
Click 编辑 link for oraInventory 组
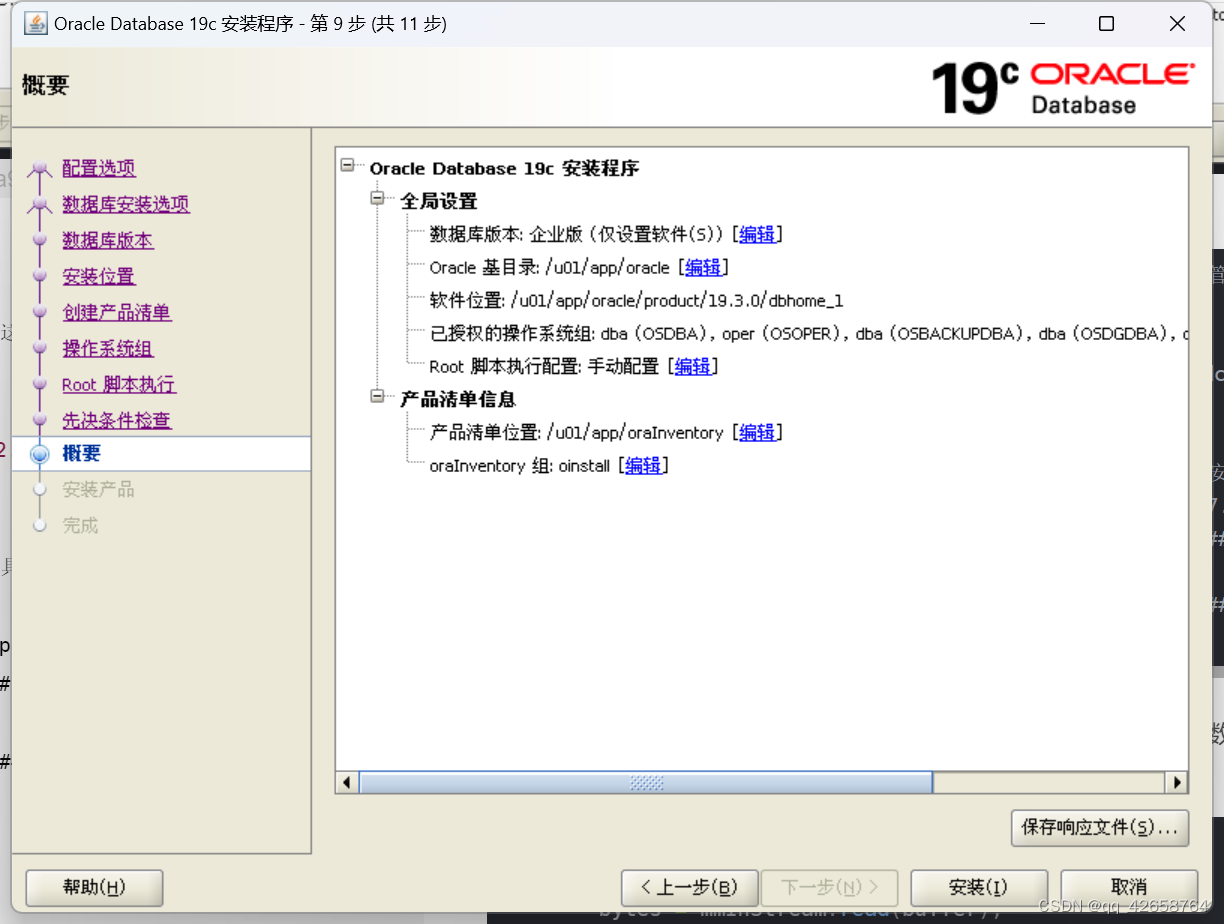click(x=643, y=465)
